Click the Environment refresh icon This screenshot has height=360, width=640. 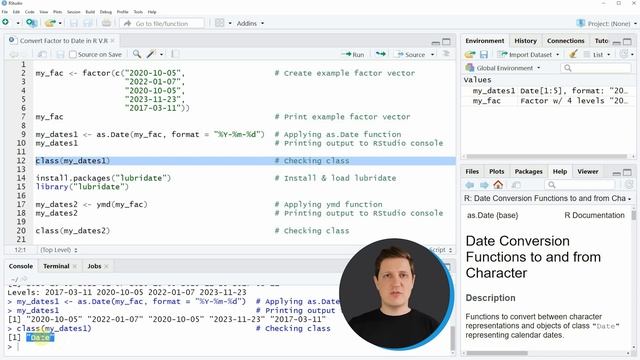pyautogui.click(x=624, y=54)
